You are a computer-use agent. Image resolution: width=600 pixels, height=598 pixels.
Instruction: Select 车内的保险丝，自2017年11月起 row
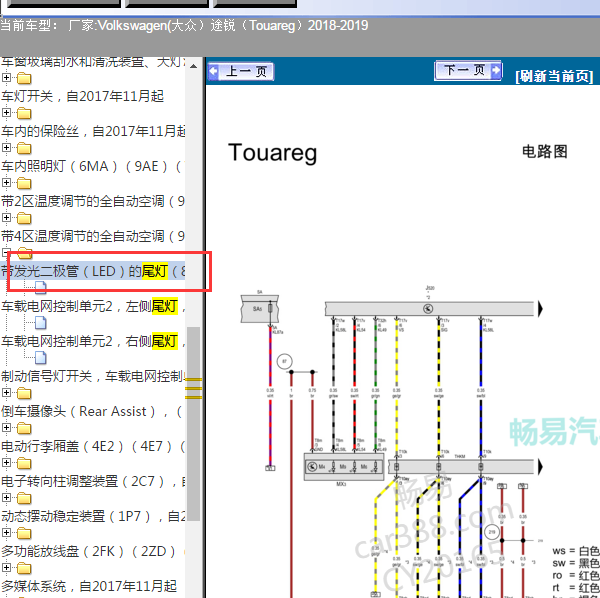[93, 131]
